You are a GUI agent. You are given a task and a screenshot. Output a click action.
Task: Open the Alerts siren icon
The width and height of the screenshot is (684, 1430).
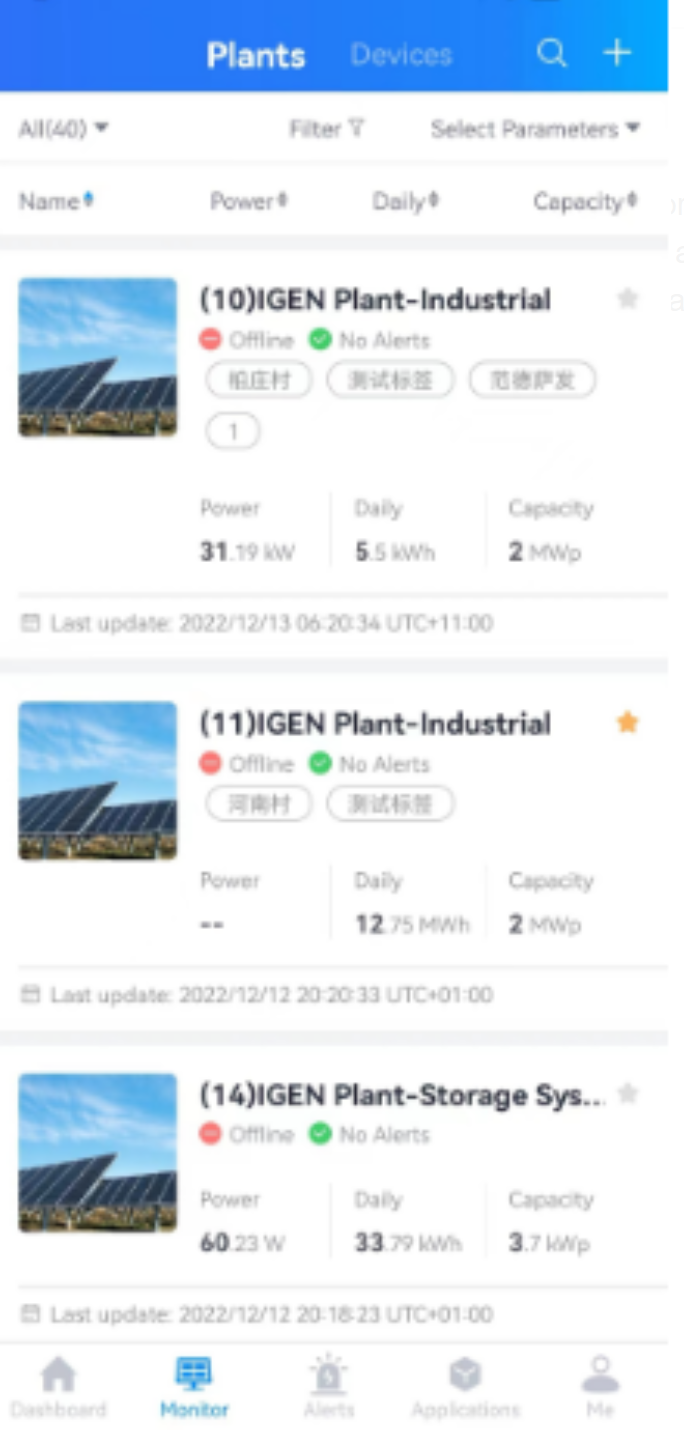[x=329, y=1376]
